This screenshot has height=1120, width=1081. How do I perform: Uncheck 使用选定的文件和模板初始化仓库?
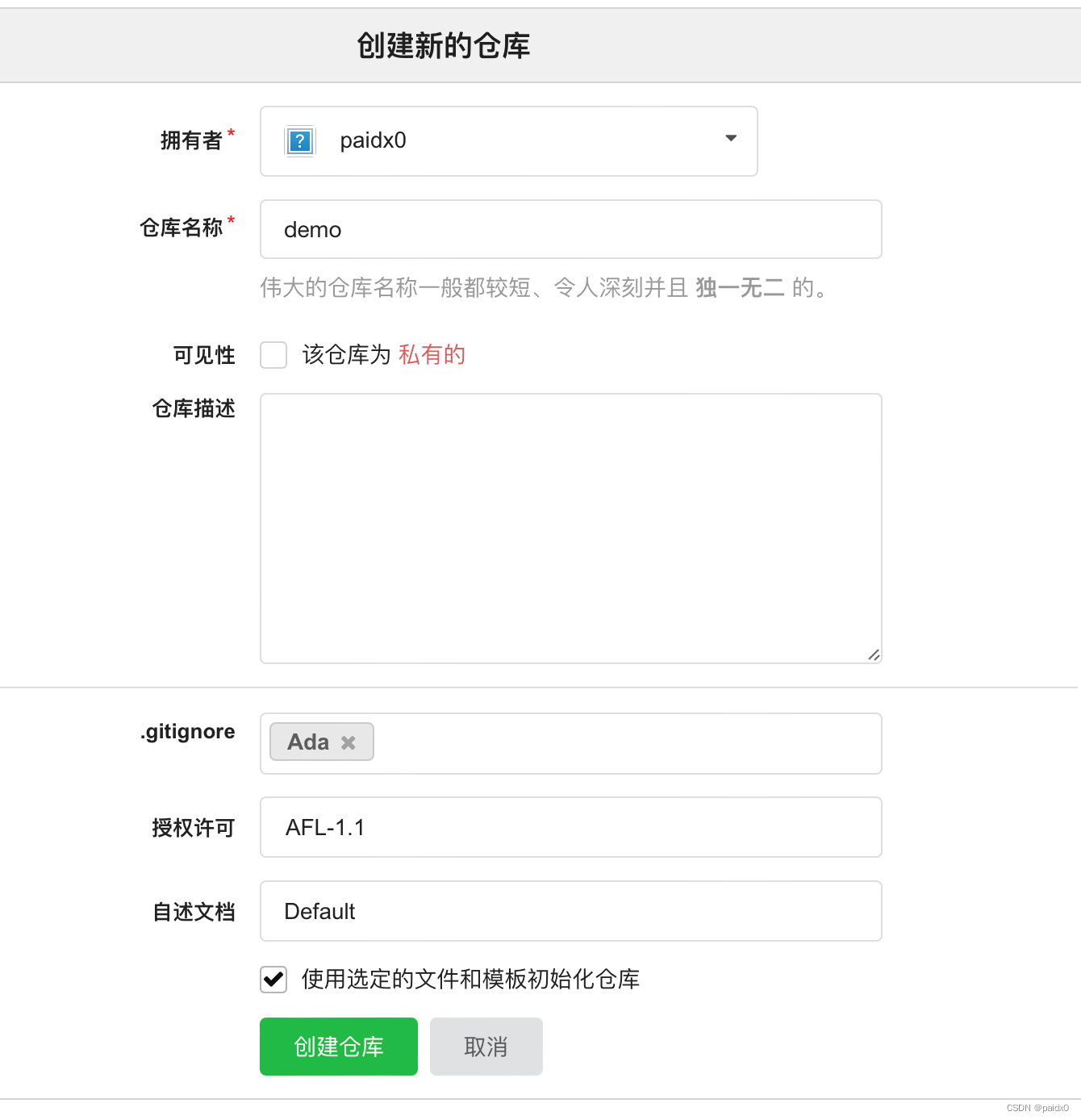(273, 980)
